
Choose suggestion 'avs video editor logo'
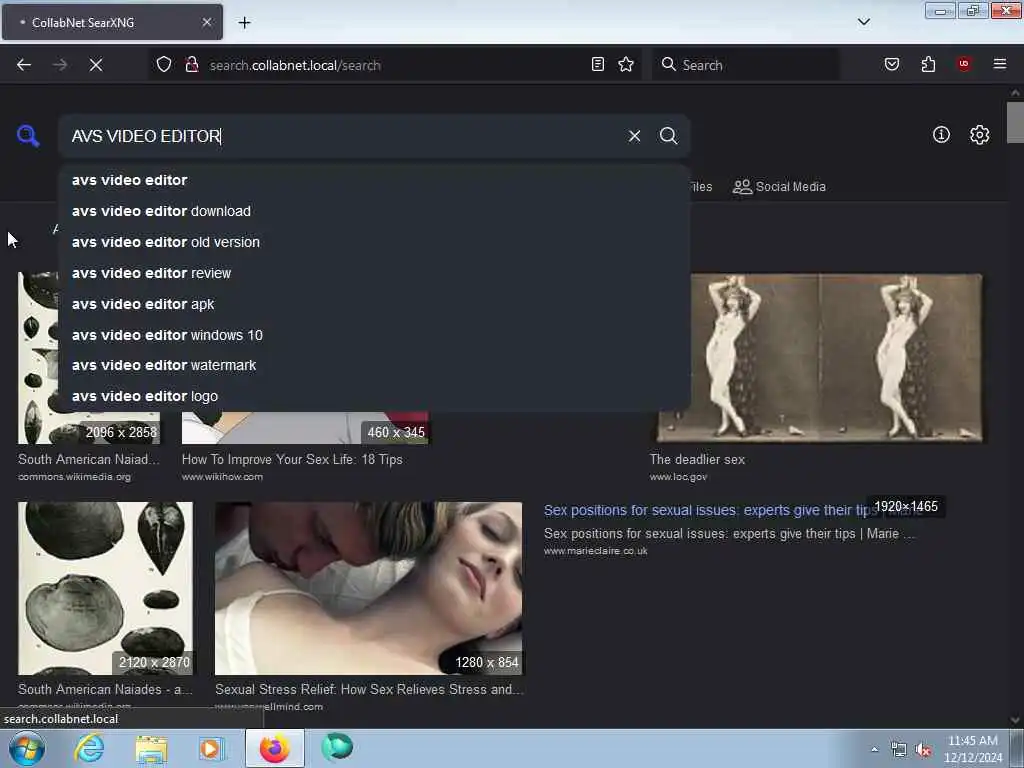pyautogui.click(x=374, y=396)
